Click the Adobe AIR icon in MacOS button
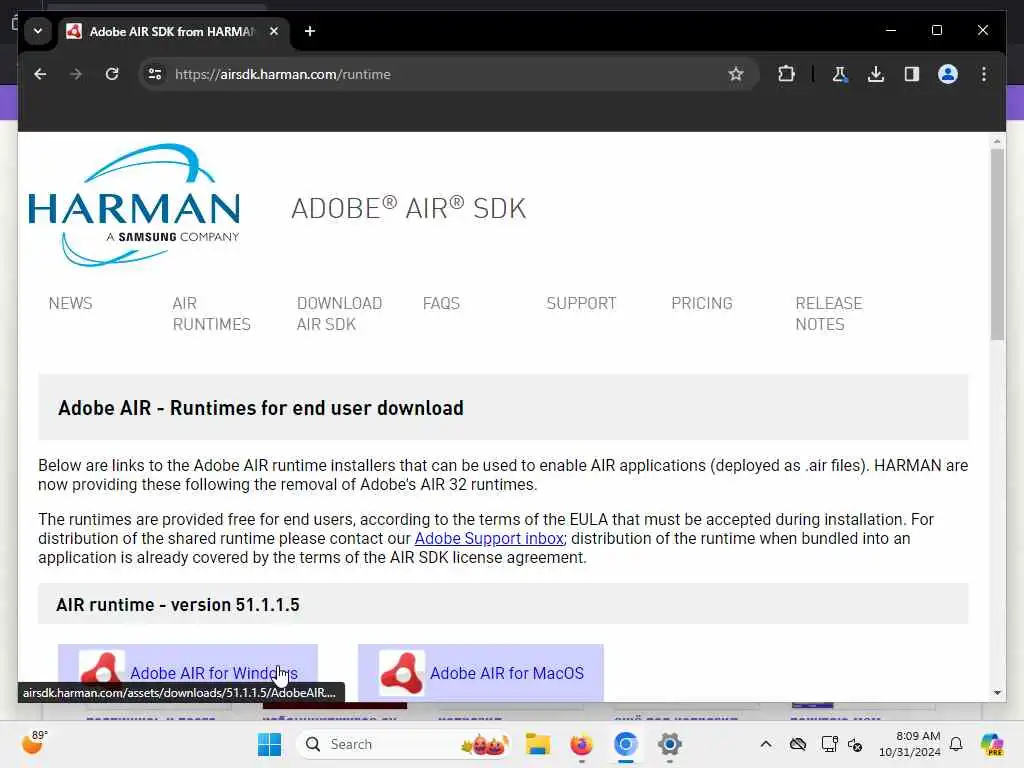 click(402, 673)
